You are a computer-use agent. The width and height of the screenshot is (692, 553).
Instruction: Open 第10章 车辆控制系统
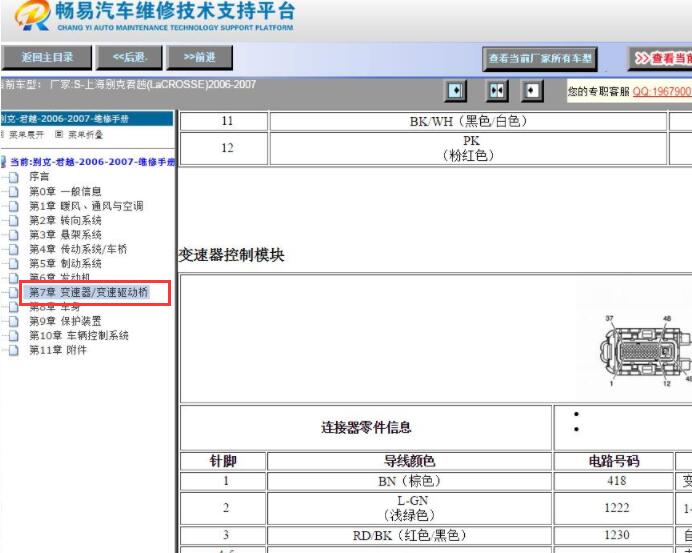(79, 335)
